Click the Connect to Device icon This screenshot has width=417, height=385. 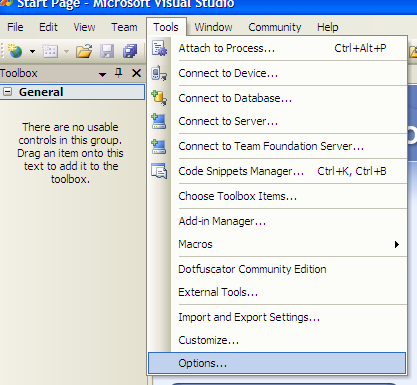tap(159, 73)
